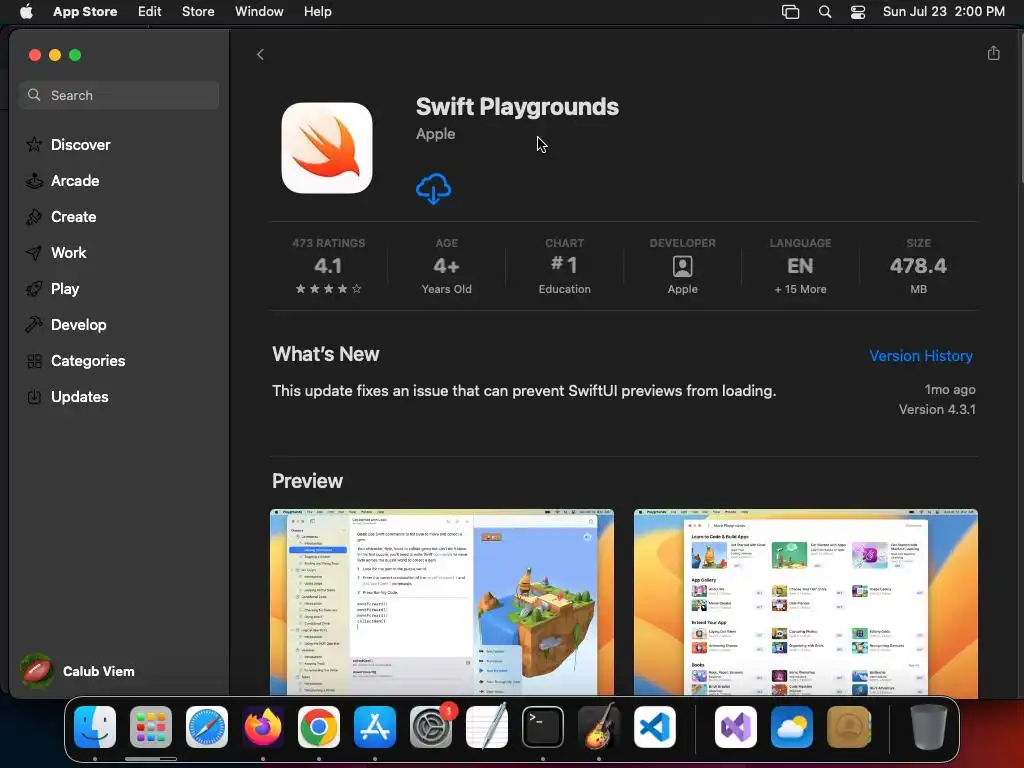This screenshot has height=768, width=1024.
Task: Launch GarageBand from the Dock
Action: click(599, 727)
